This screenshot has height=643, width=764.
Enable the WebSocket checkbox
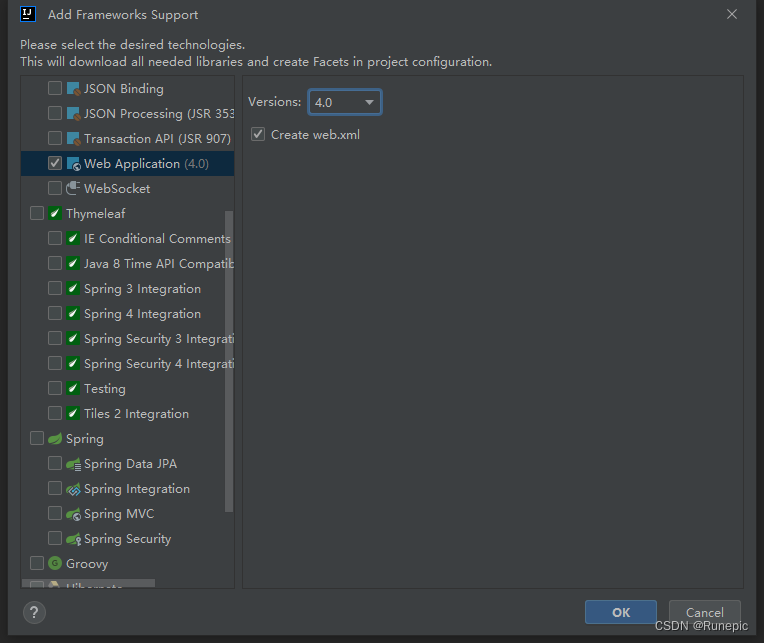[x=55, y=189]
